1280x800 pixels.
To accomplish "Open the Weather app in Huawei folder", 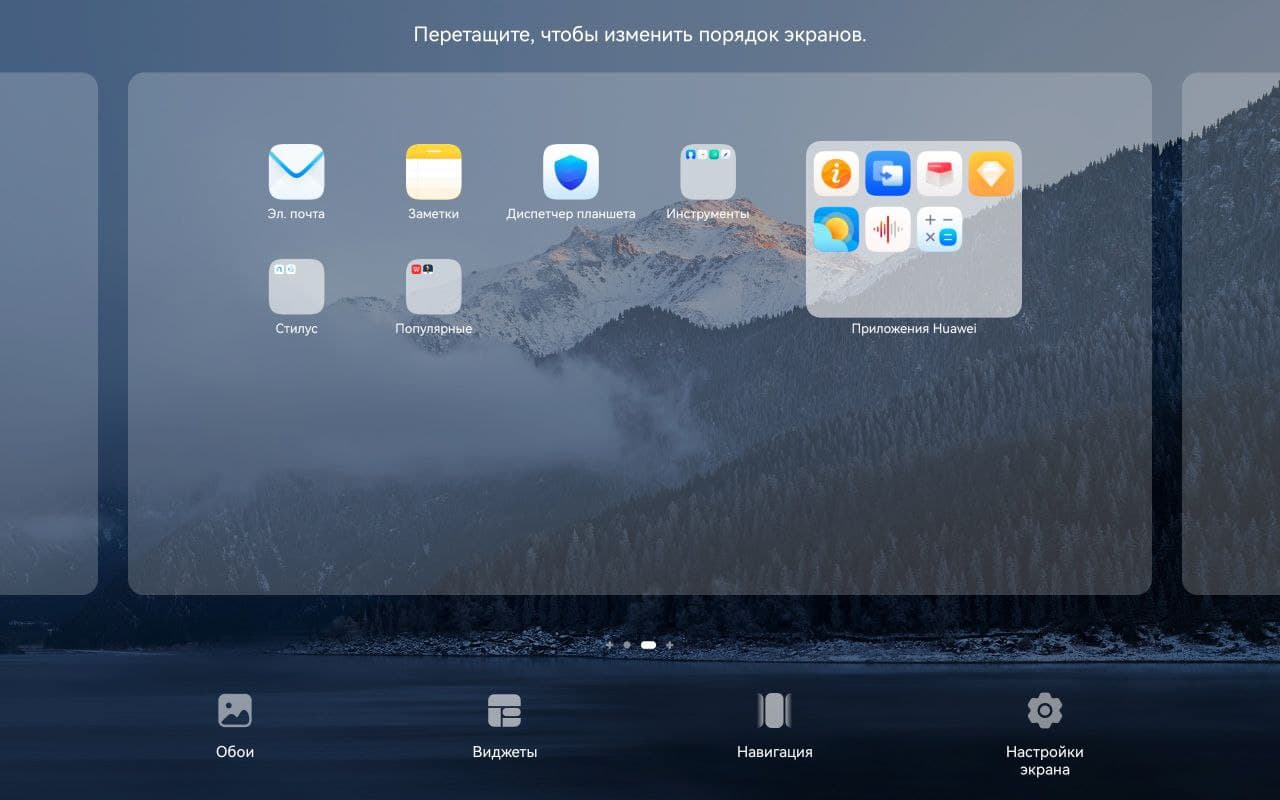I will tap(836, 229).
